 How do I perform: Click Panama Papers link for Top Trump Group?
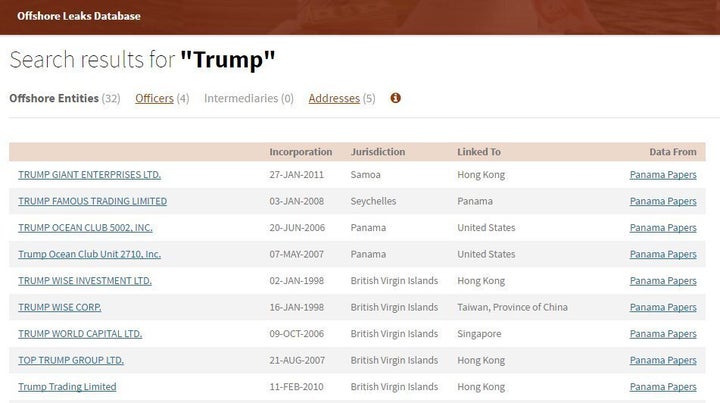click(663, 360)
